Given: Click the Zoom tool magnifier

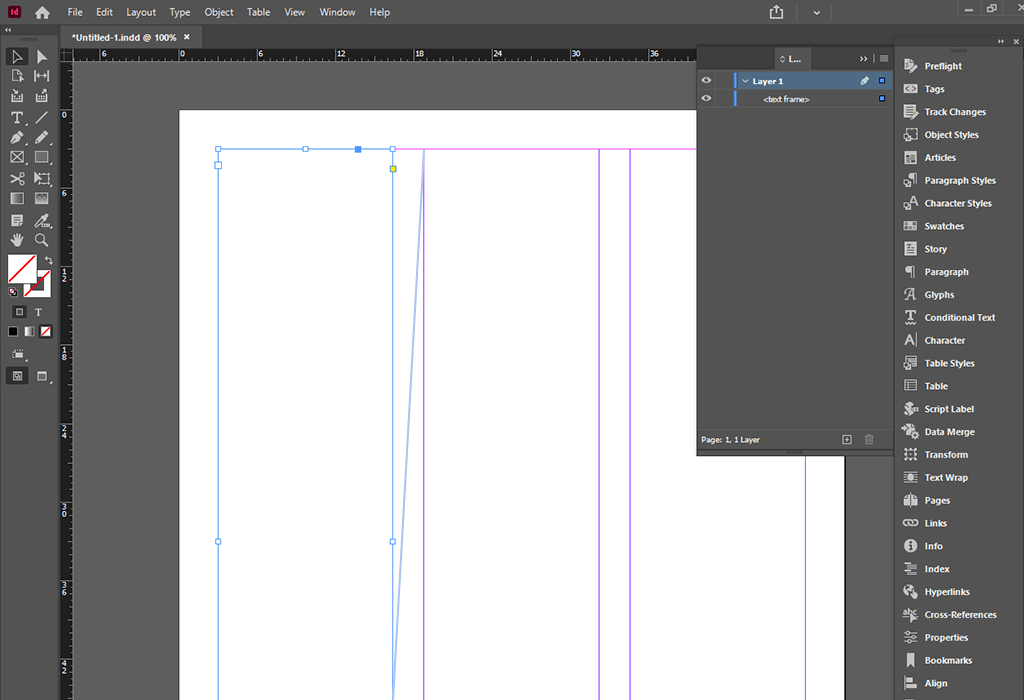Looking at the screenshot, I should pyautogui.click(x=42, y=240).
